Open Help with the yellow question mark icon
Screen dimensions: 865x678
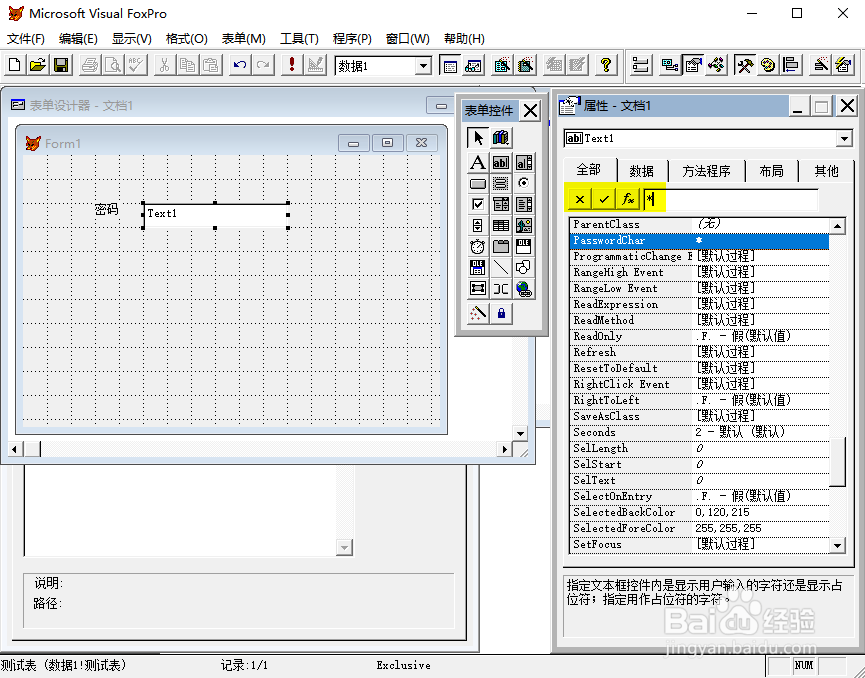pyautogui.click(x=606, y=66)
